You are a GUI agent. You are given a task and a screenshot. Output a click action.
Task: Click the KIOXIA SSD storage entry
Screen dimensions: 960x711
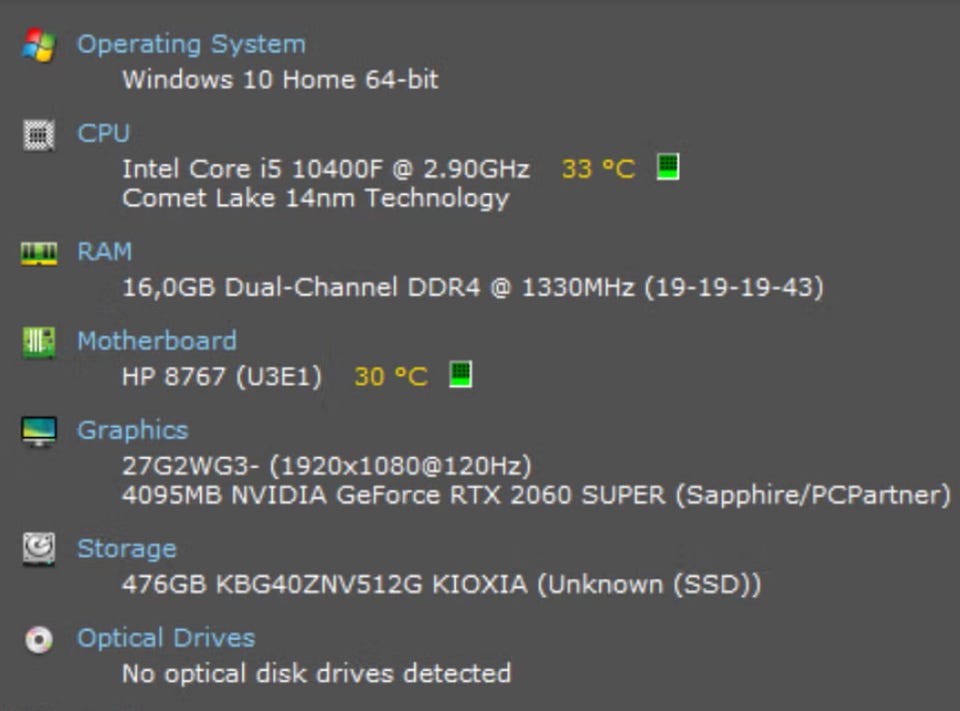(441, 584)
